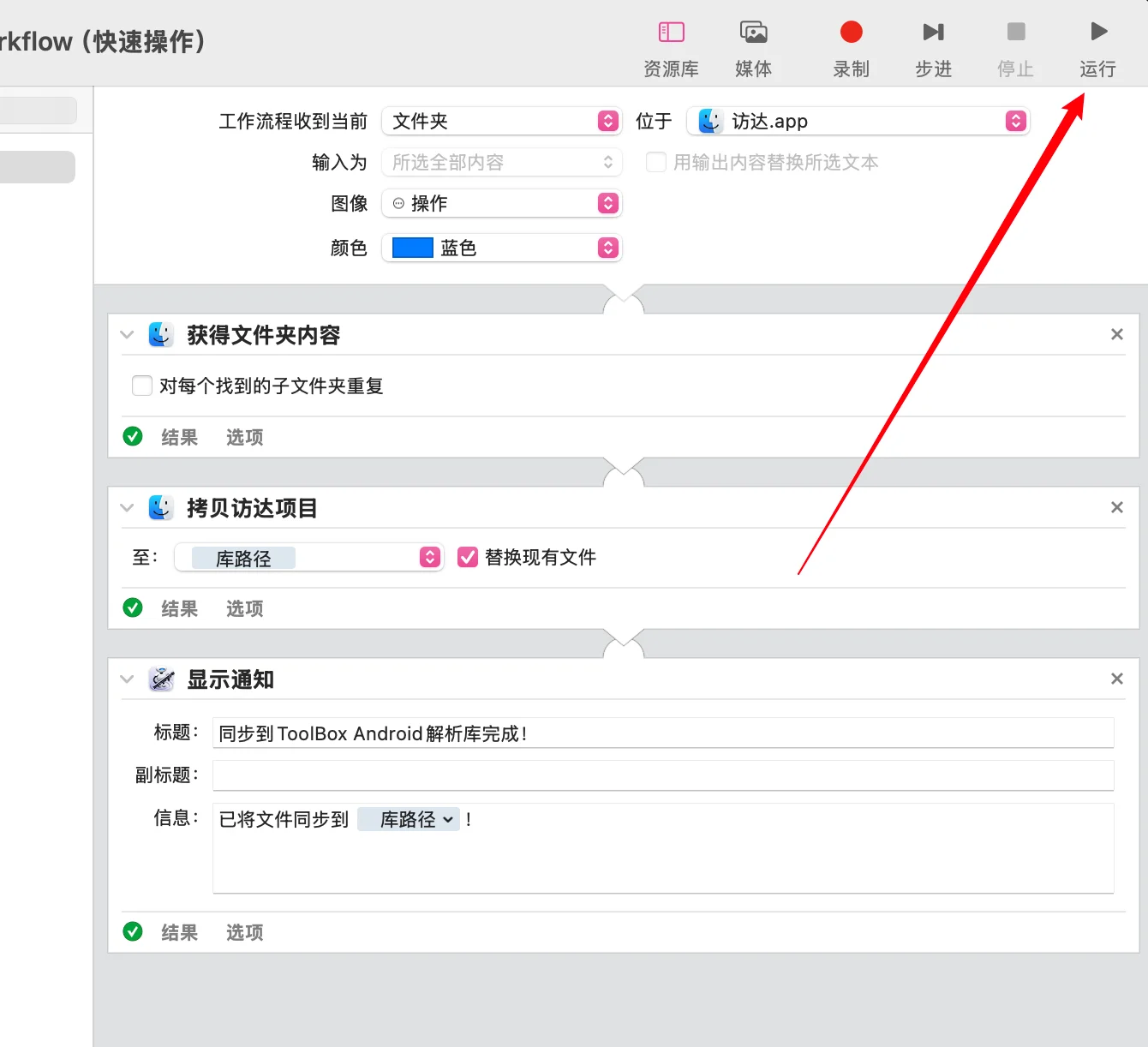
Task: Open the 文件夹 input type dropdown
Action: (x=501, y=122)
